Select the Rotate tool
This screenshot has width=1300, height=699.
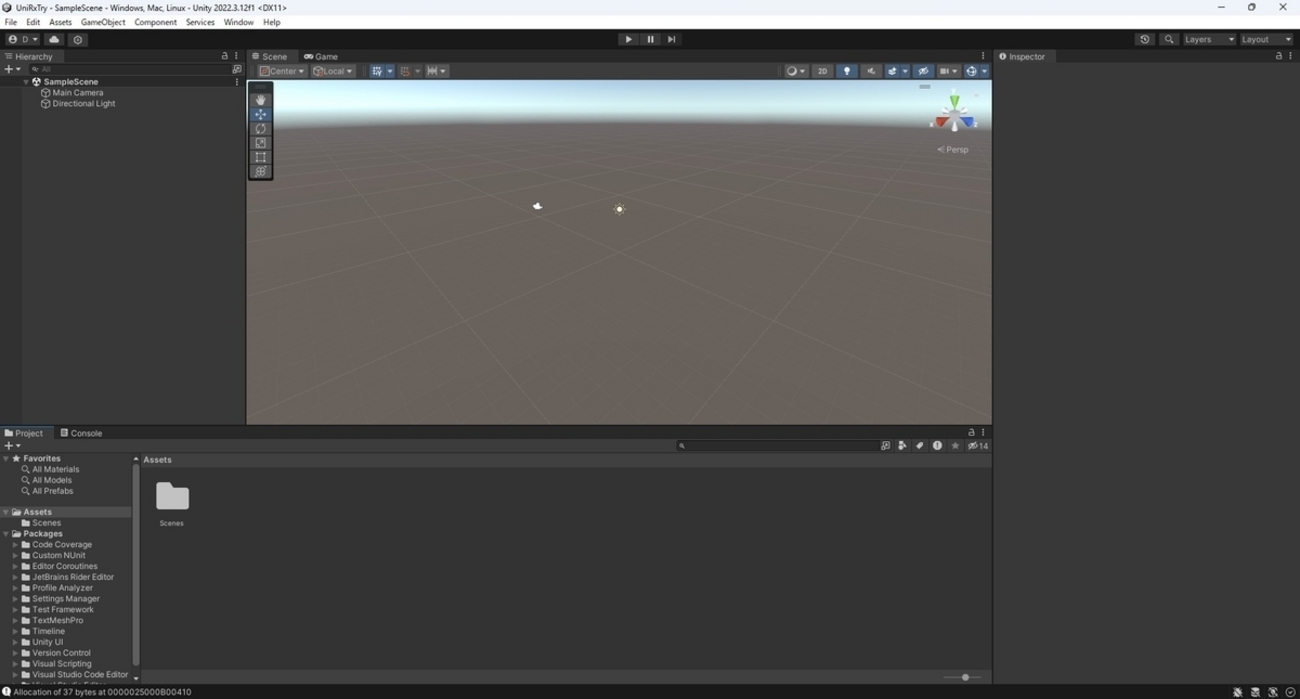tap(260, 128)
